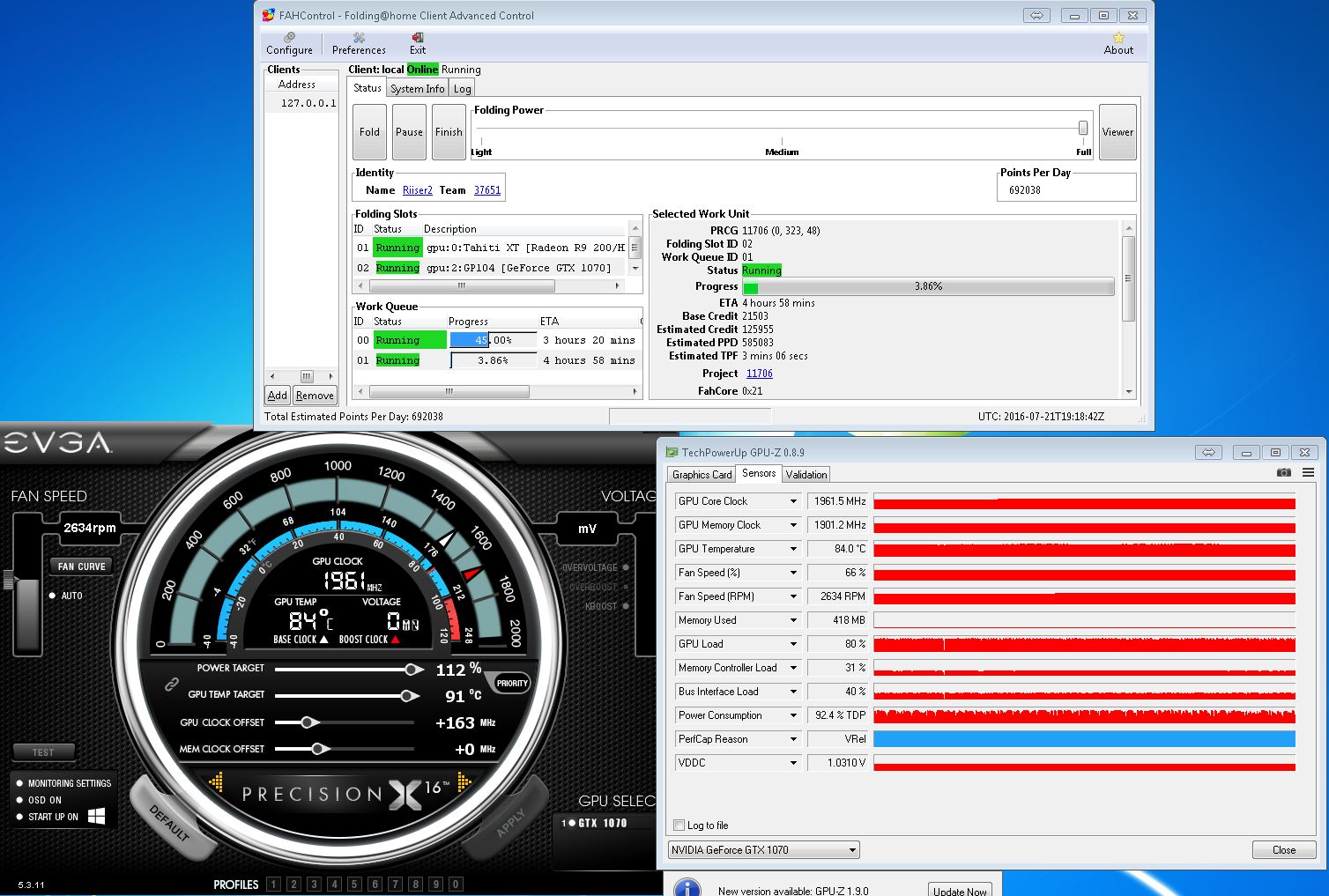Click the Finish button in FAHControl
The width and height of the screenshot is (1329, 896).
click(449, 132)
